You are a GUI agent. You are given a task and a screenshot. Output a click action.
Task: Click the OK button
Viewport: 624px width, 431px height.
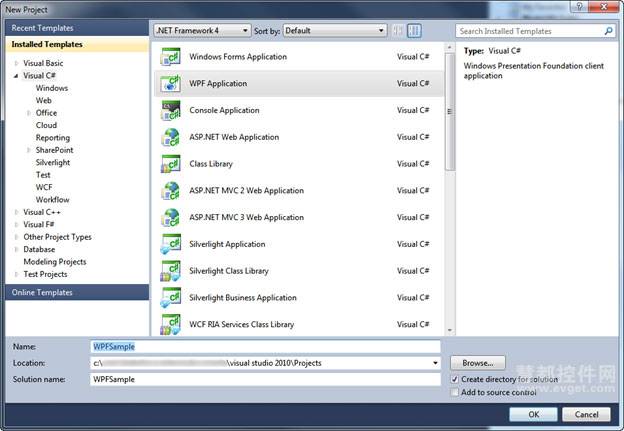533,414
